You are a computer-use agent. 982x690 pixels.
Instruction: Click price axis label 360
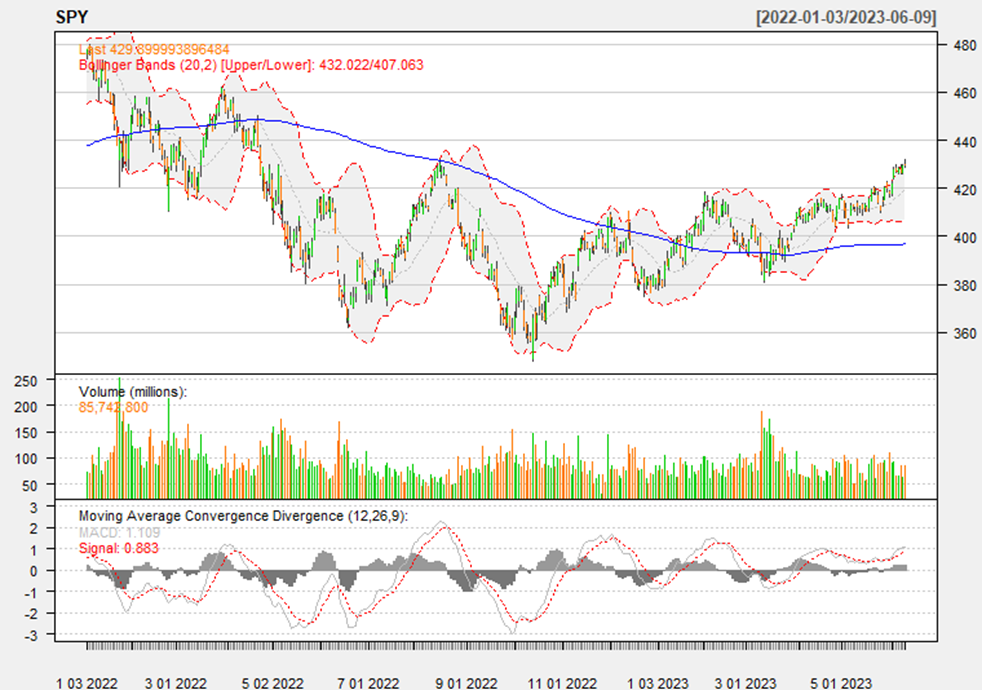pos(964,333)
